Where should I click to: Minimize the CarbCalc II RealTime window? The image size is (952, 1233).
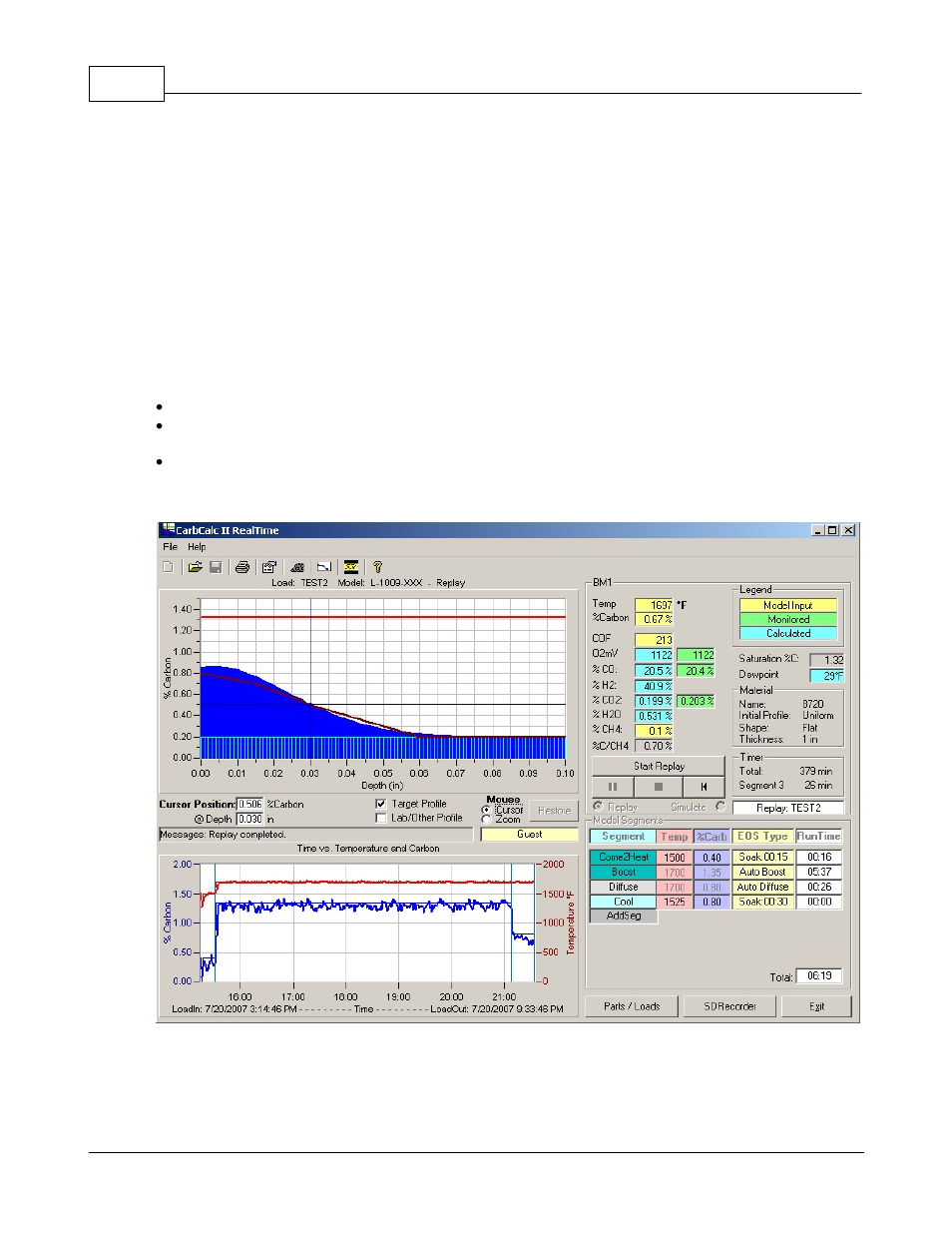(817, 530)
